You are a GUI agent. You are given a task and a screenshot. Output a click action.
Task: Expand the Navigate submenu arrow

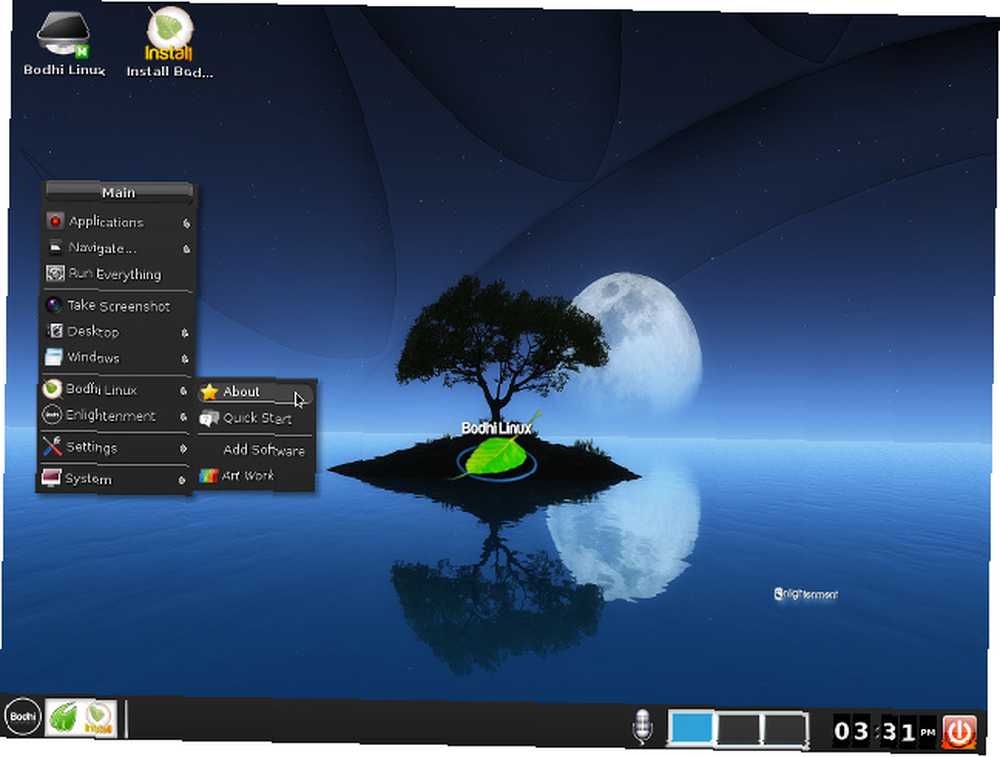coord(186,249)
